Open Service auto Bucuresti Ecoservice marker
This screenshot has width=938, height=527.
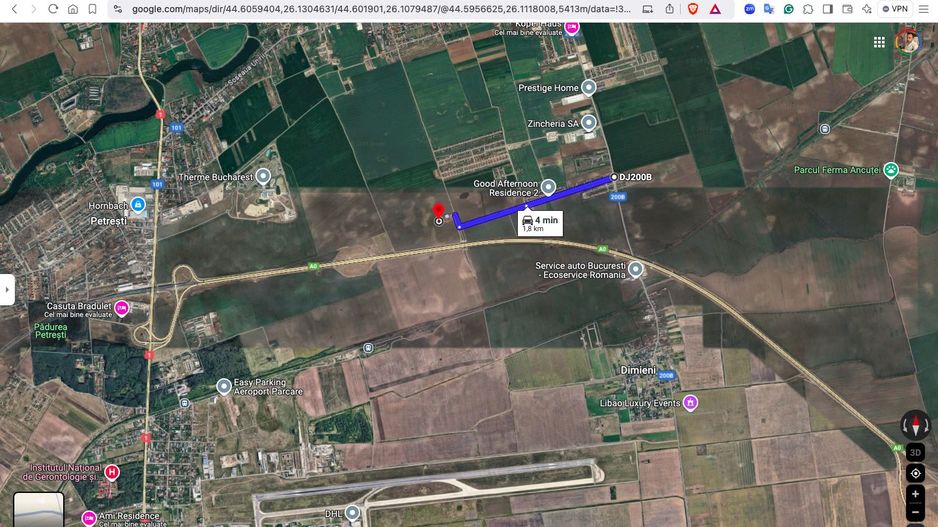[x=635, y=270]
